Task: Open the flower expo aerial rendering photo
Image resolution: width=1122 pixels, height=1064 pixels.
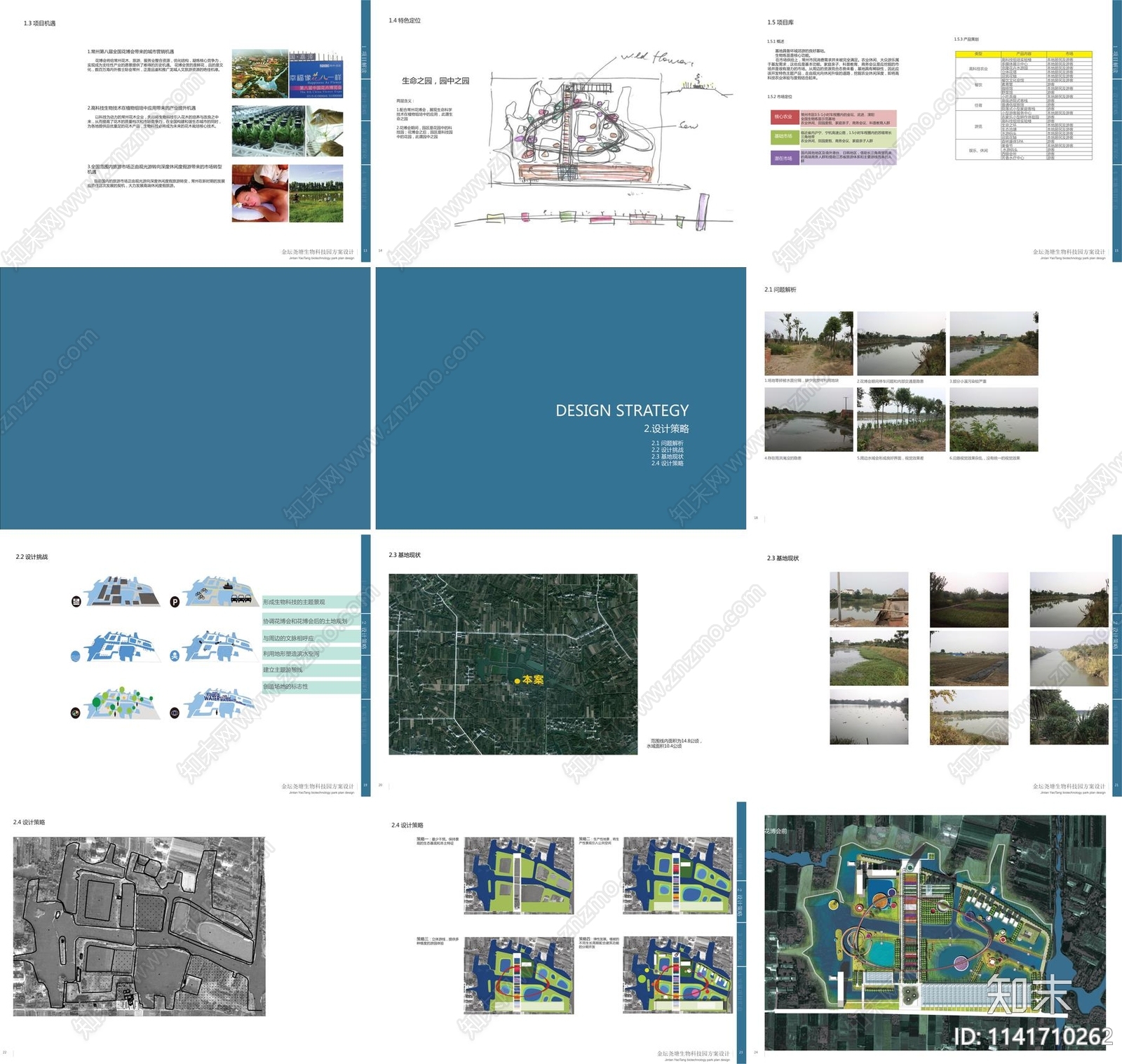Action: click(x=259, y=74)
